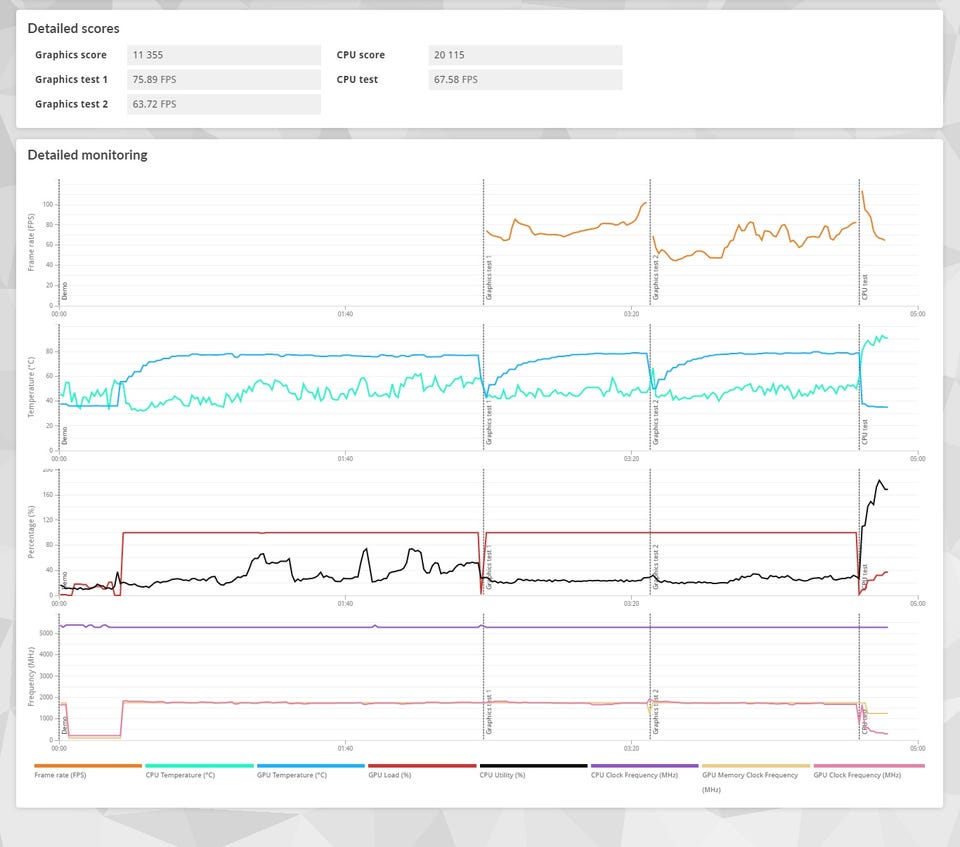The width and height of the screenshot is (960, 847).
Task: Click the CPU test marker in Frame rate chart
Action: (864, 287)
